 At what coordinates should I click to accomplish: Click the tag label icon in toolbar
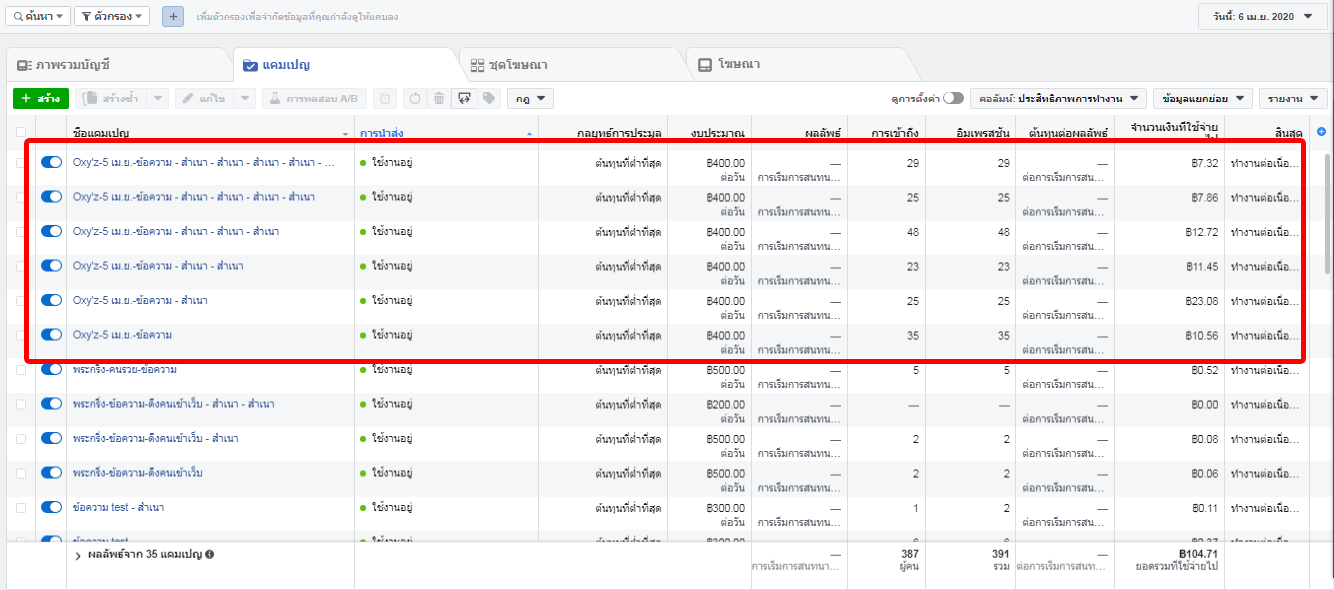tap(488, 98)
